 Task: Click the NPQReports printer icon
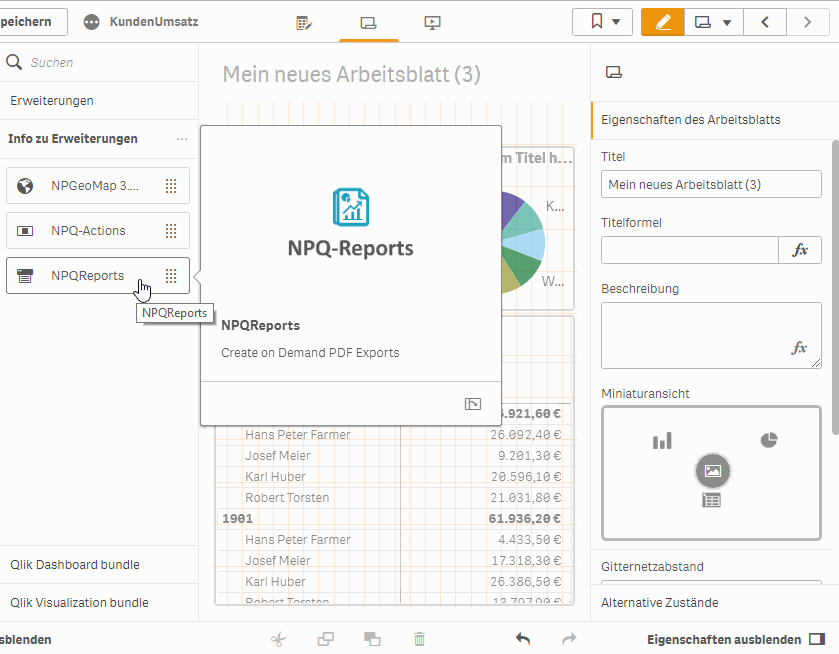coord(25,276)
